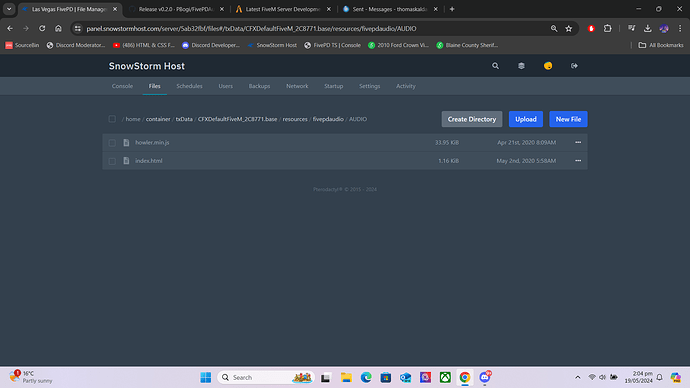This screenshot has width=690, height=388.
Task: Click the Create Directory button
Action: 472,119
